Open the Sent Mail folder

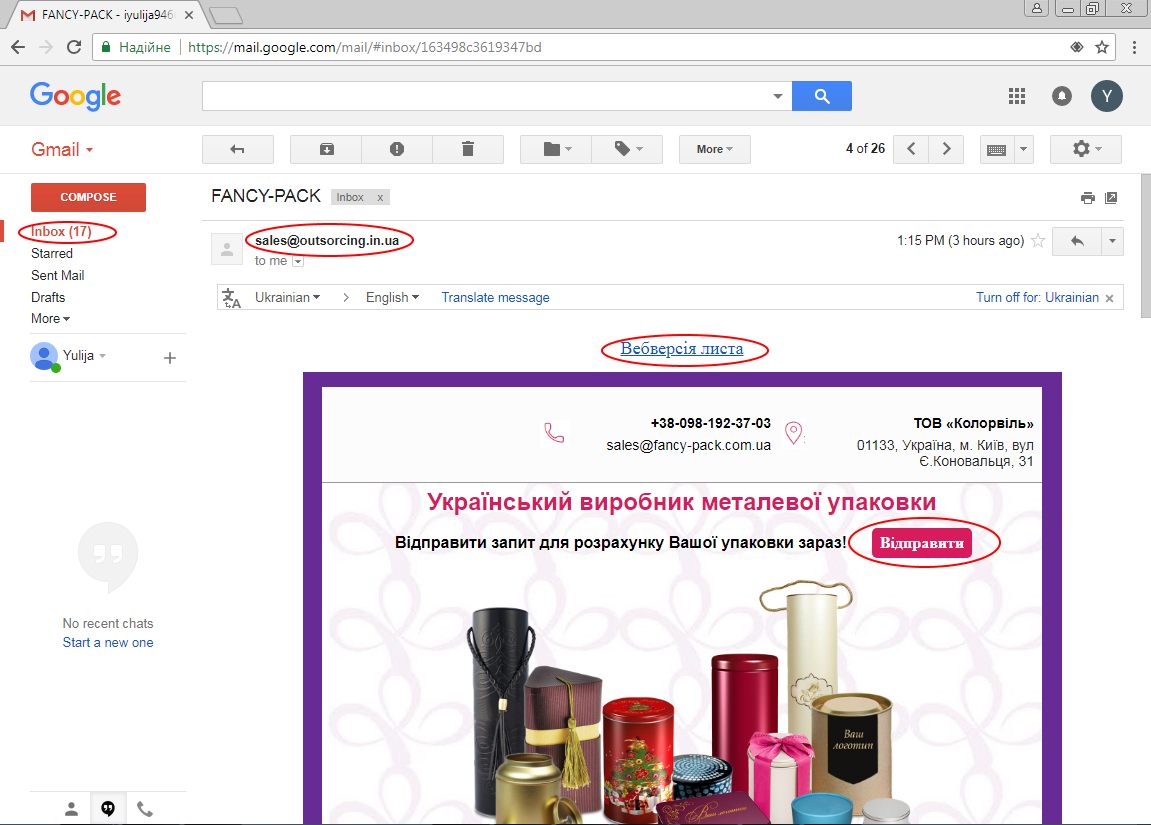pos(57,275)
